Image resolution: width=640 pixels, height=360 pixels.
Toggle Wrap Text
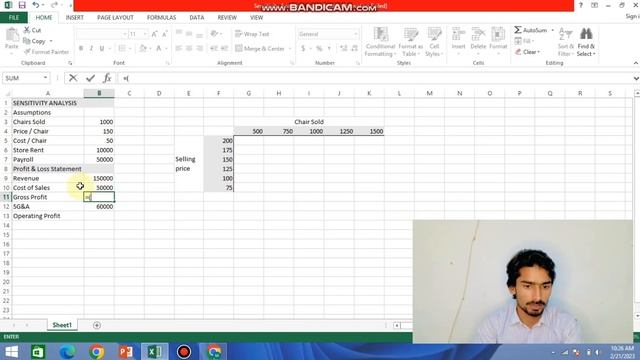(252, 34)
